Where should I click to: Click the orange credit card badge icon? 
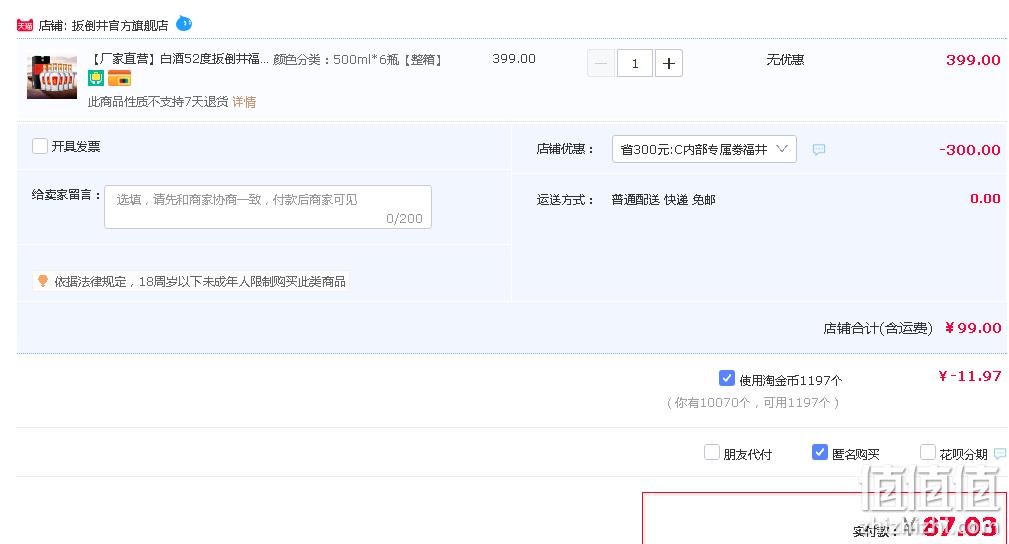(x=119, y=79)
